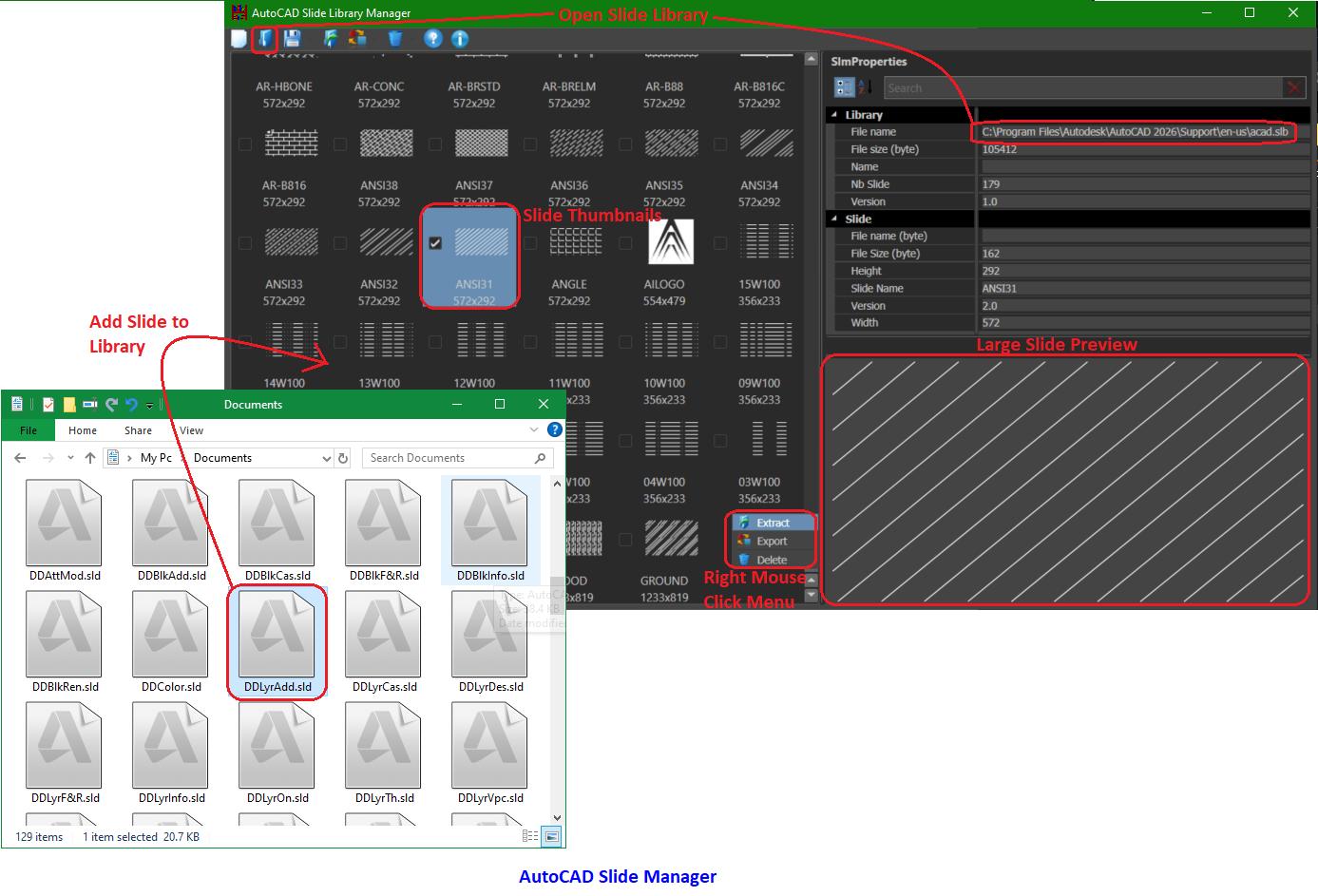Click Undo in Documents quick access toolbar
This screenshot has height=896, width=1318.
[132, 405]
